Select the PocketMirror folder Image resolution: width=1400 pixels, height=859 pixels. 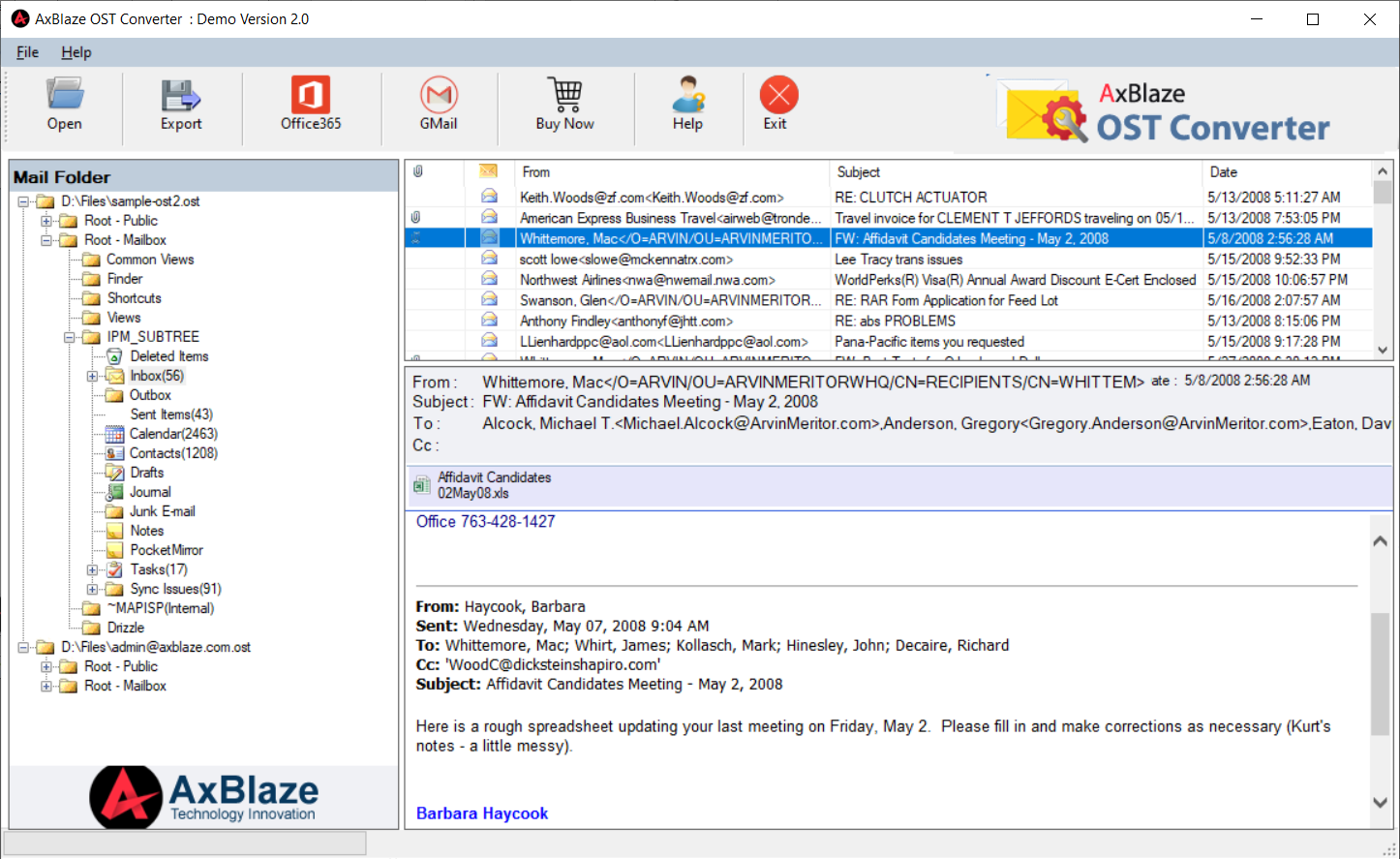click(x=167, y=550)
